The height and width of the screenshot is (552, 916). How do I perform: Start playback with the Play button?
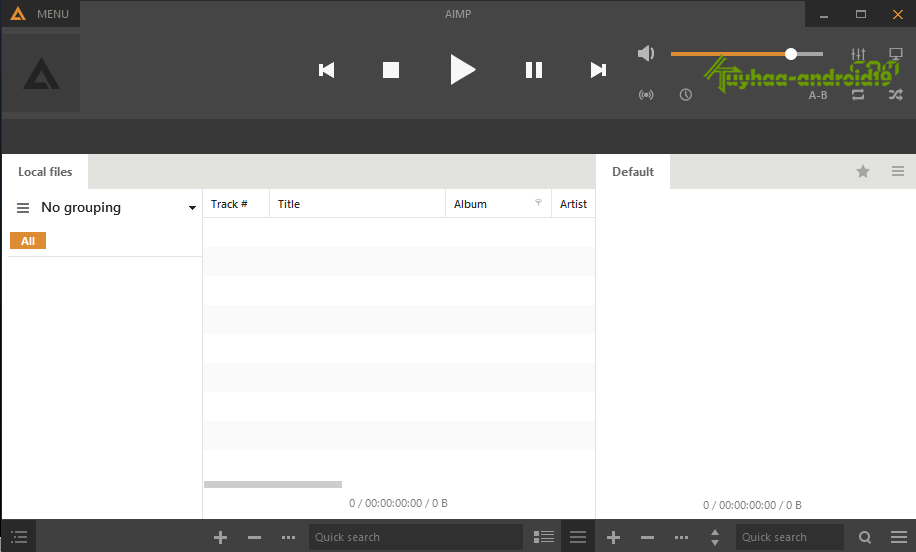[x=463, y=70]
